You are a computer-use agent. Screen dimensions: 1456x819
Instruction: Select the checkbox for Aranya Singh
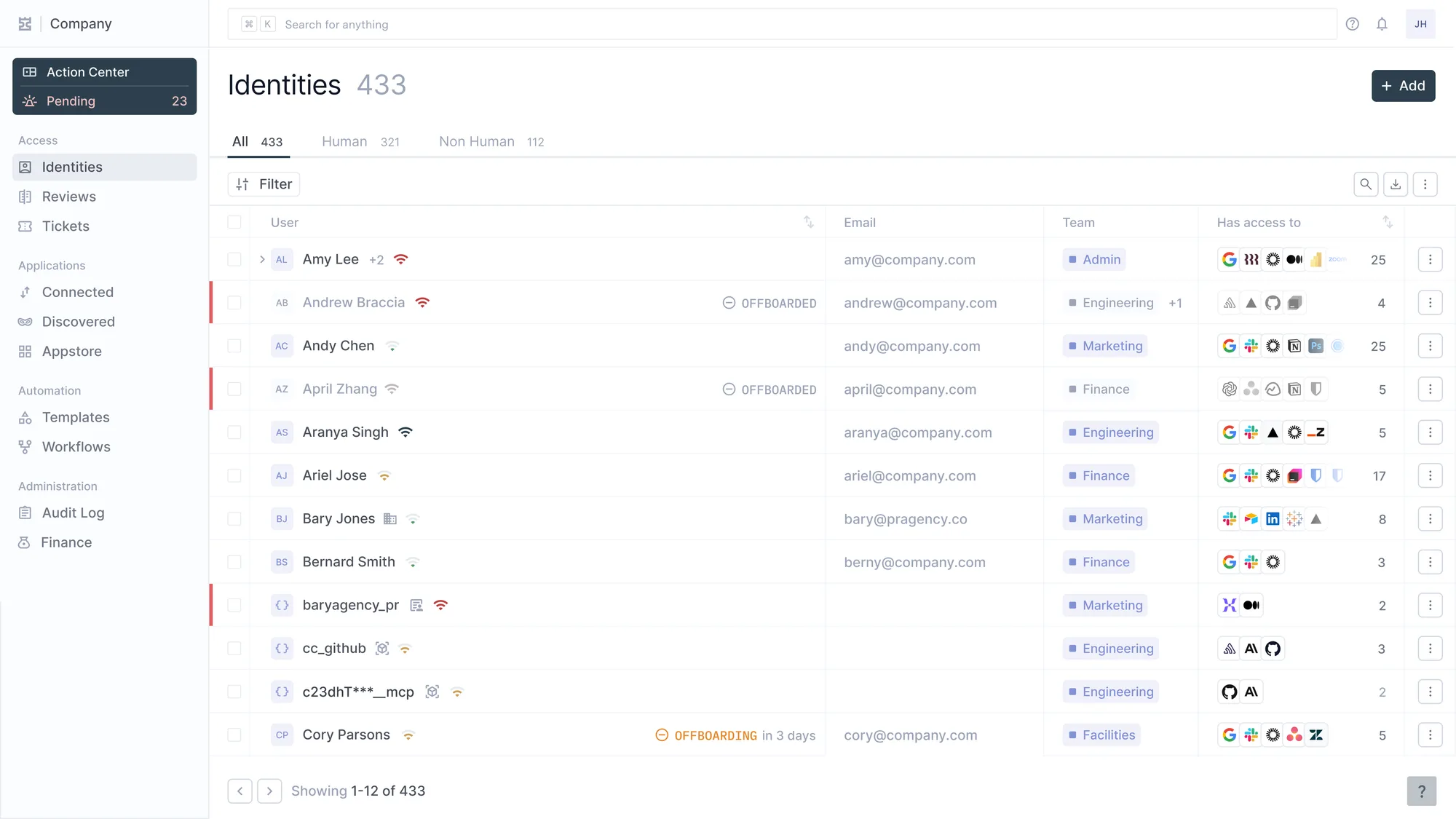tap(234, 432)
